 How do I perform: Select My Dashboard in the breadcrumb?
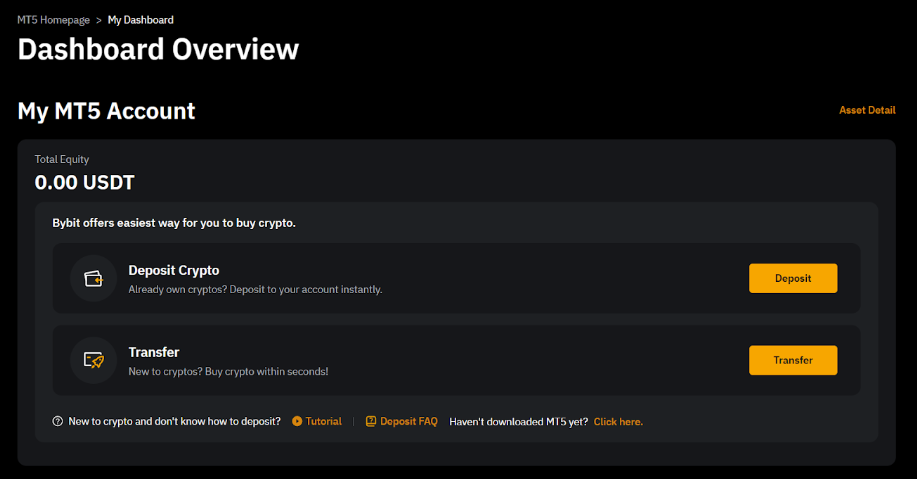pyautogui.click(x=140, y=20)
